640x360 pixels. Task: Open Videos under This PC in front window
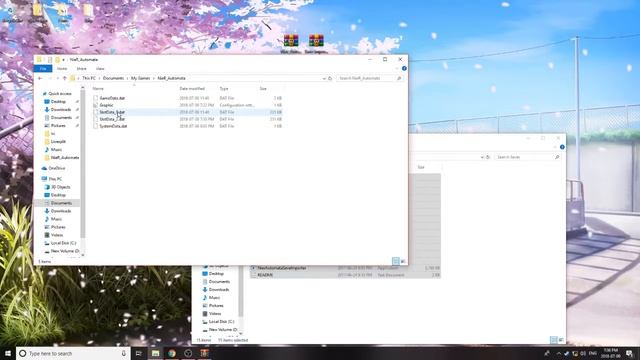(57, 235)
